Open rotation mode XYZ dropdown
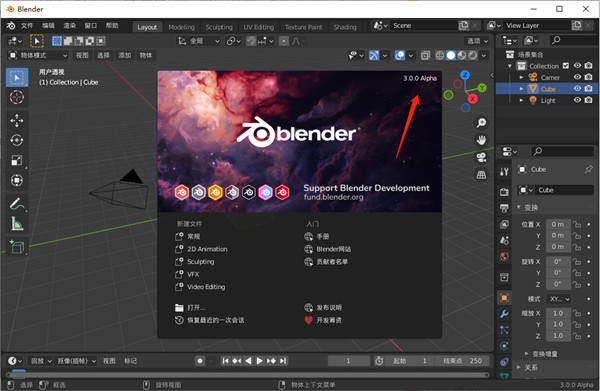 click(x=559, y=299)
